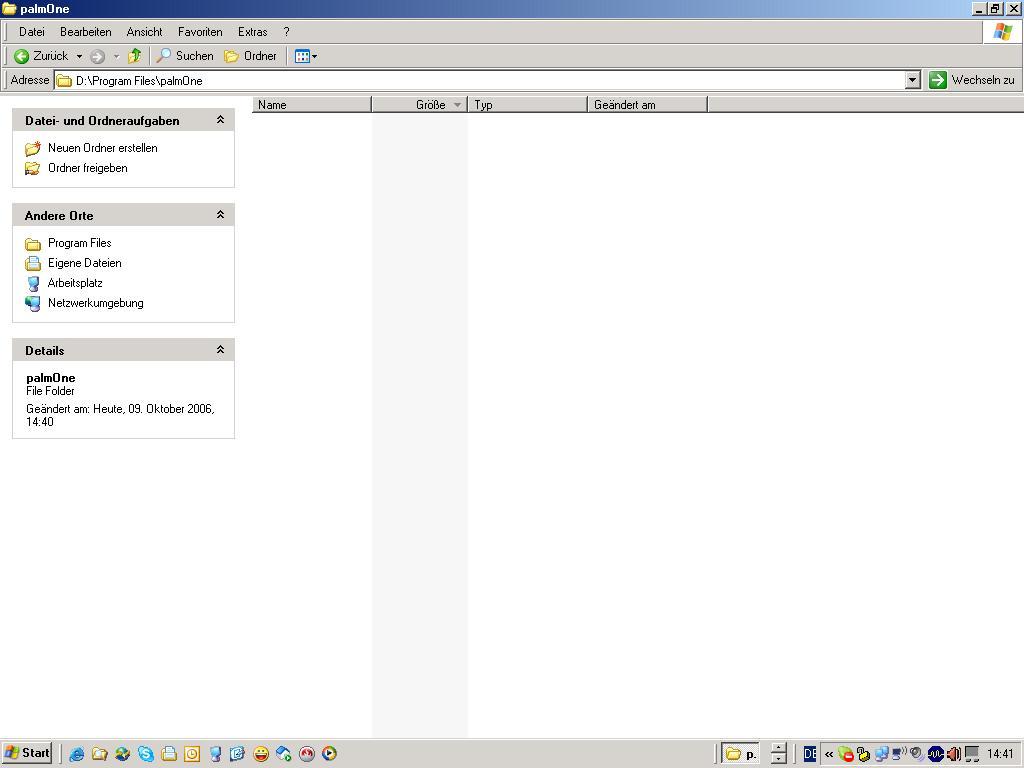Open the Datei menu
1024x768 pixels.
[x=31, y=32]
